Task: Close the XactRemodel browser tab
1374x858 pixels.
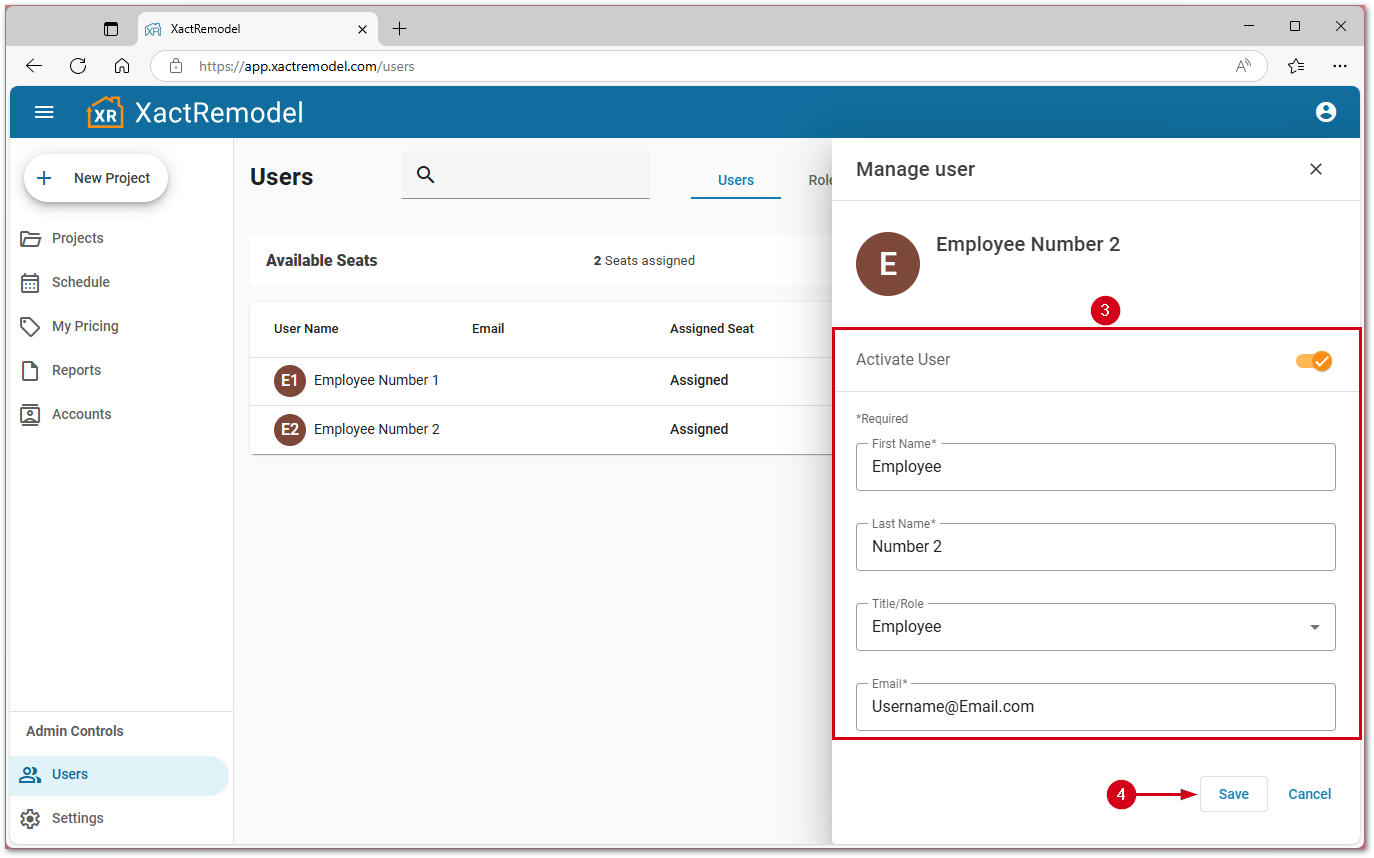Action: 362,29
